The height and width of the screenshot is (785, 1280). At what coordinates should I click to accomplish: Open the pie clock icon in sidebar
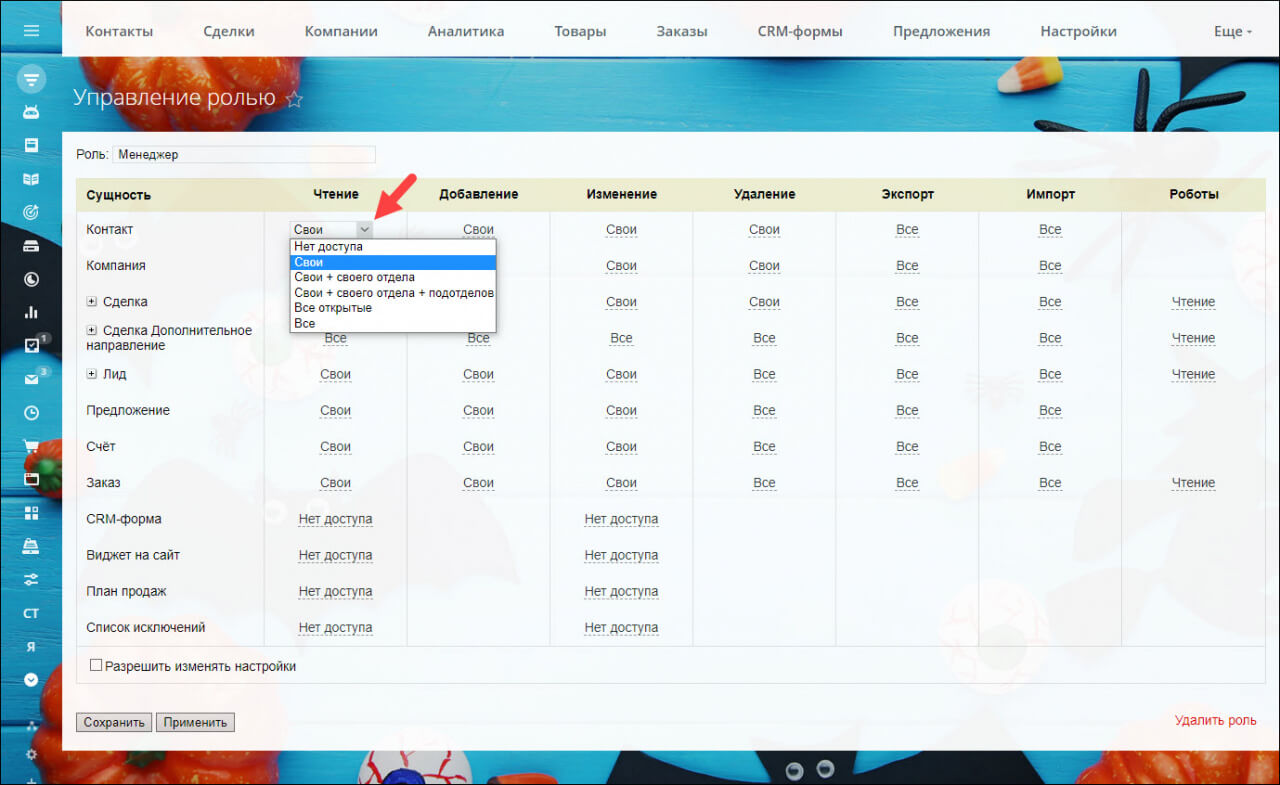31,279
